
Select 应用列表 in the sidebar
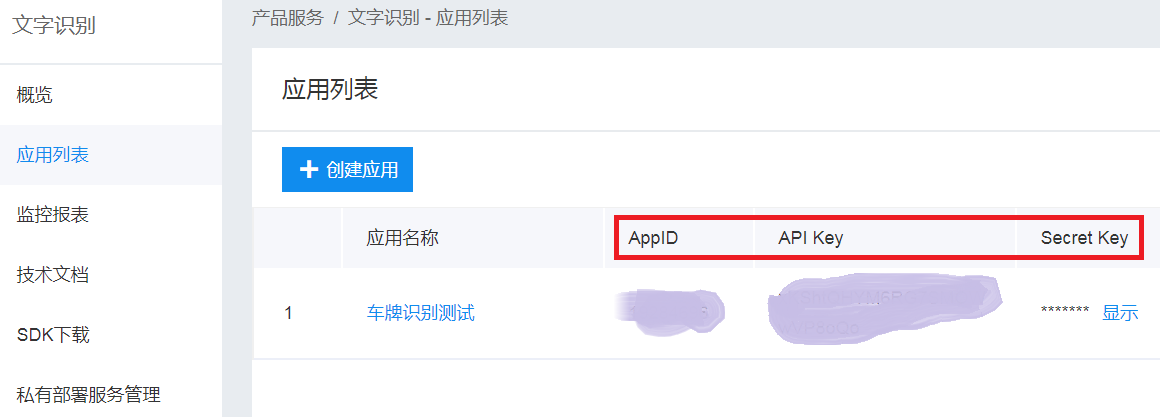click(111, 155)
